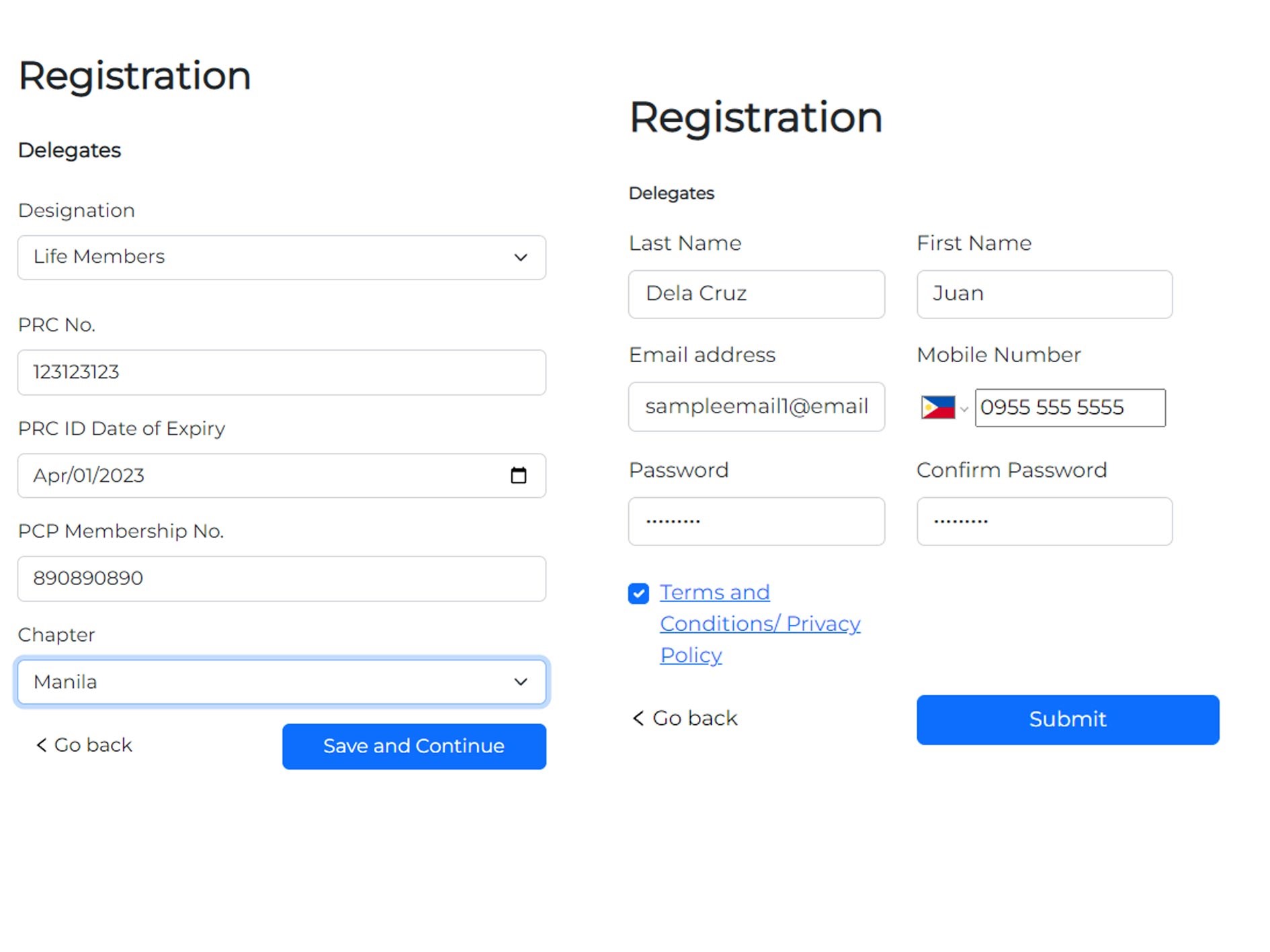Click the blue Submit button

[x=1067, y=720]
